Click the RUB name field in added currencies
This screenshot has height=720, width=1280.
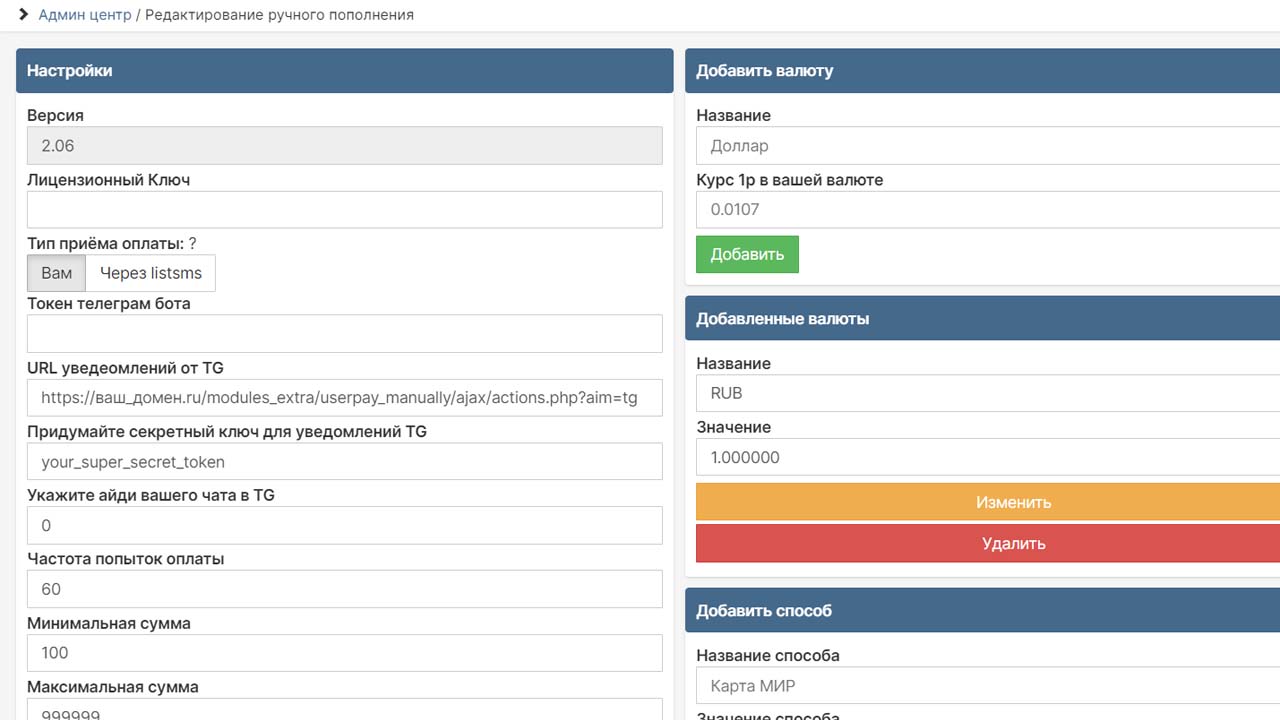988,393
